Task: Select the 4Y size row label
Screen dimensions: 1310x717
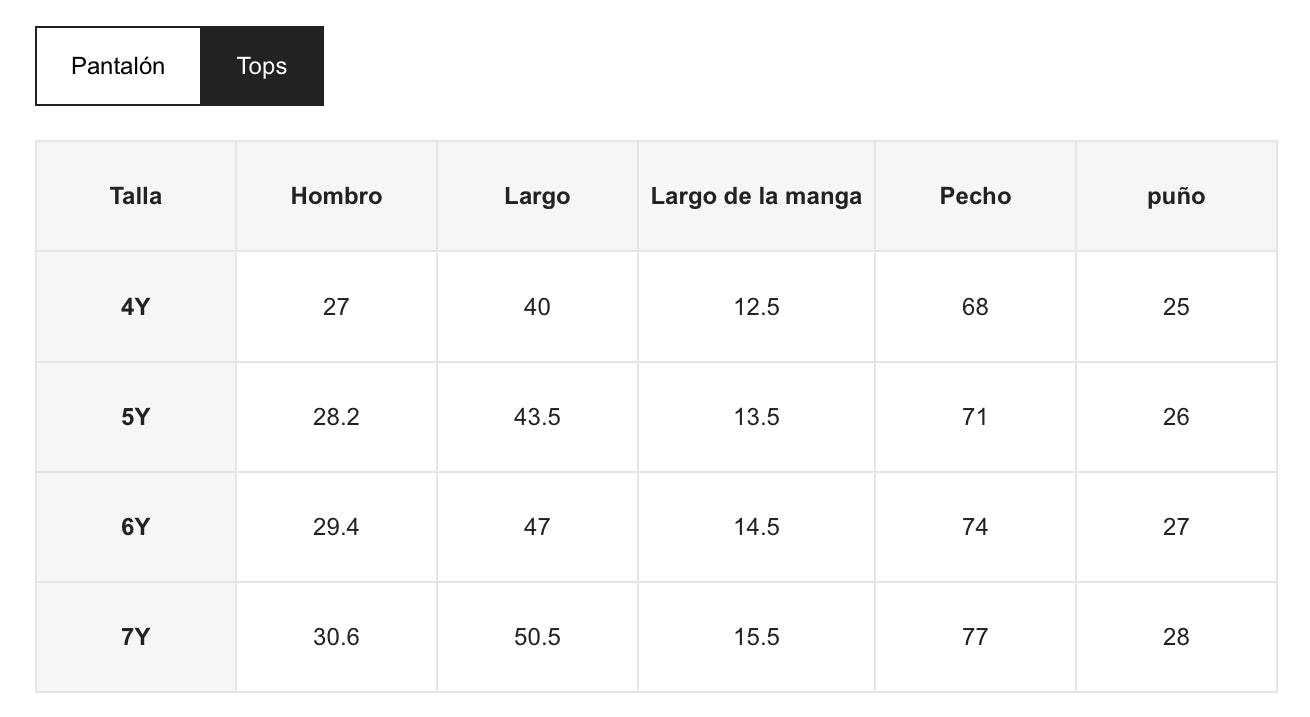Action: [136, 307]
